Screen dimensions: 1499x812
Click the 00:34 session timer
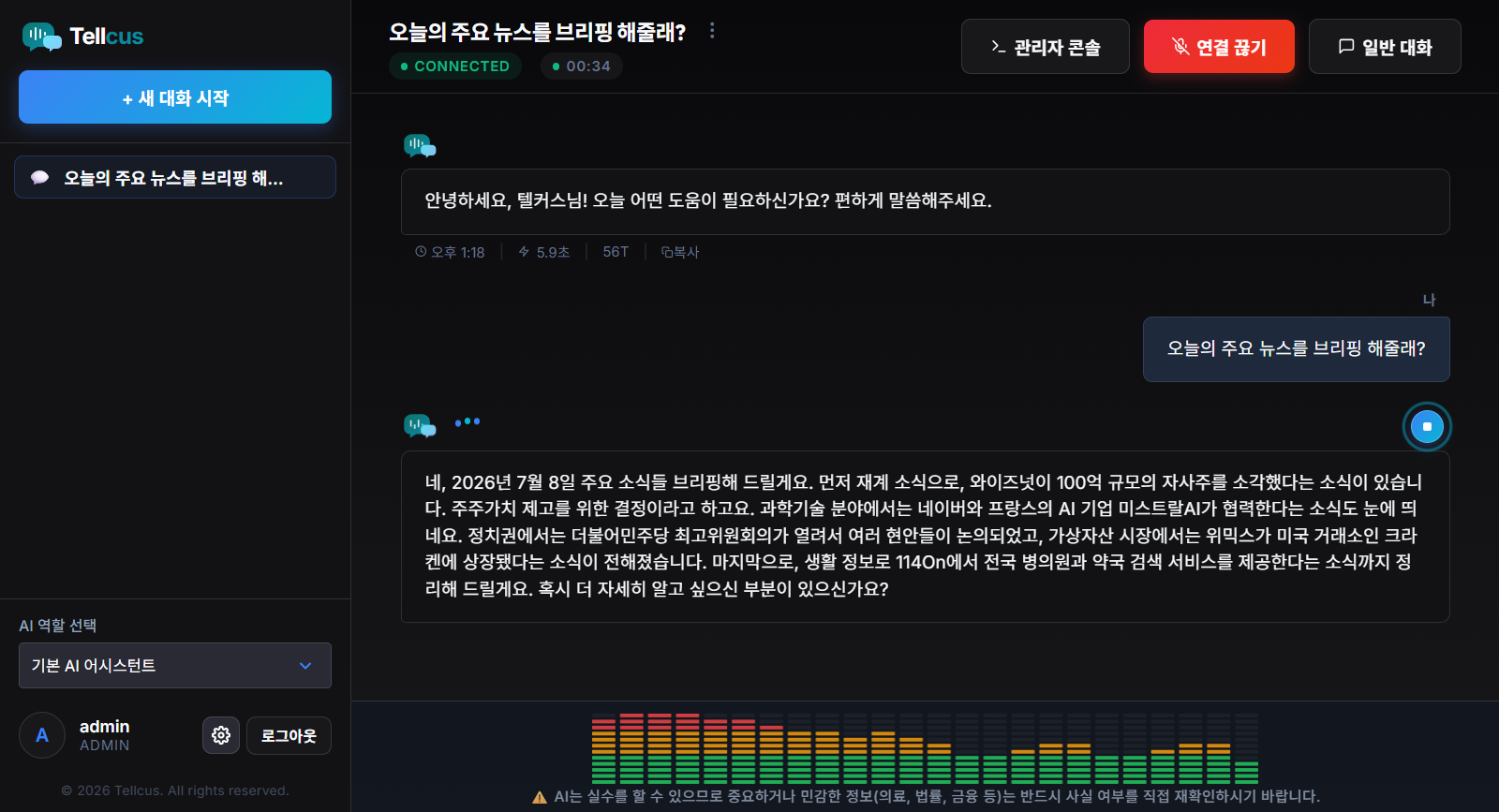(582, 66)
